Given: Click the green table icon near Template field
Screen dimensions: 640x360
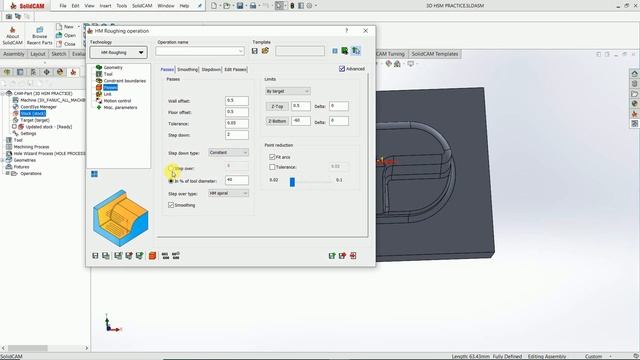Looking at the screenshot, I should [x=345, y=51].
